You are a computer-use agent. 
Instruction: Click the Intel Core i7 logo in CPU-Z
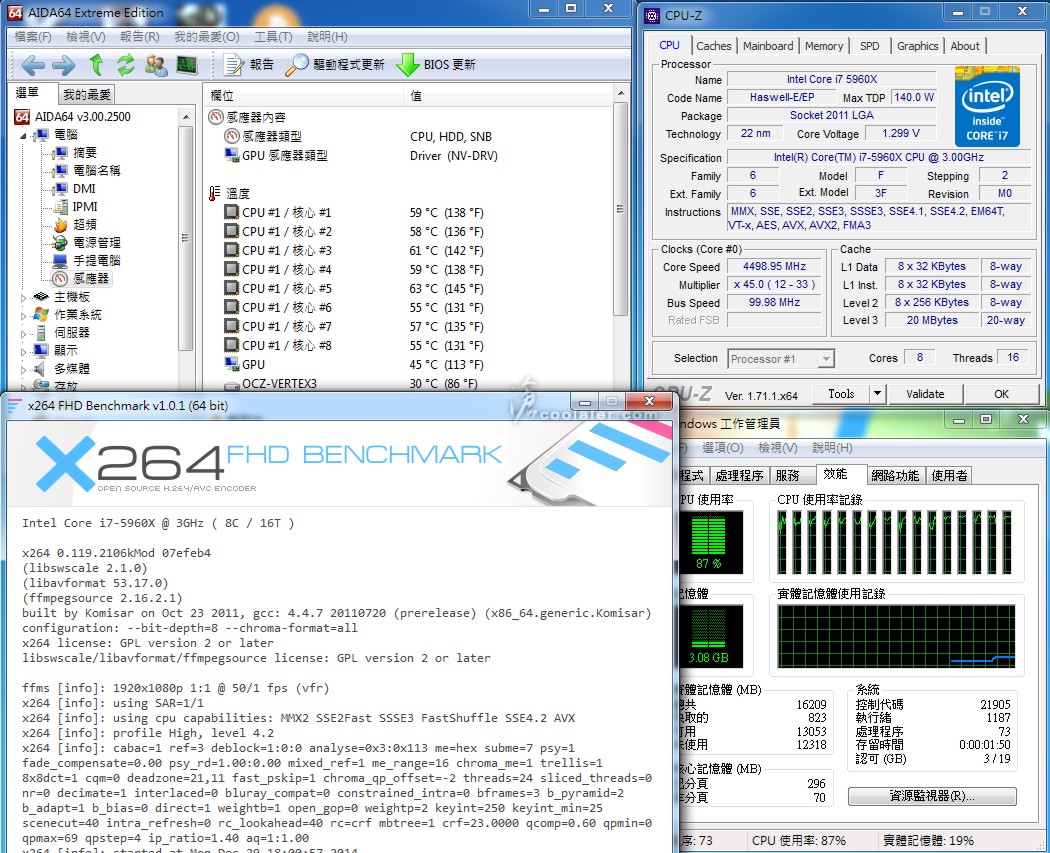point(987,107)
